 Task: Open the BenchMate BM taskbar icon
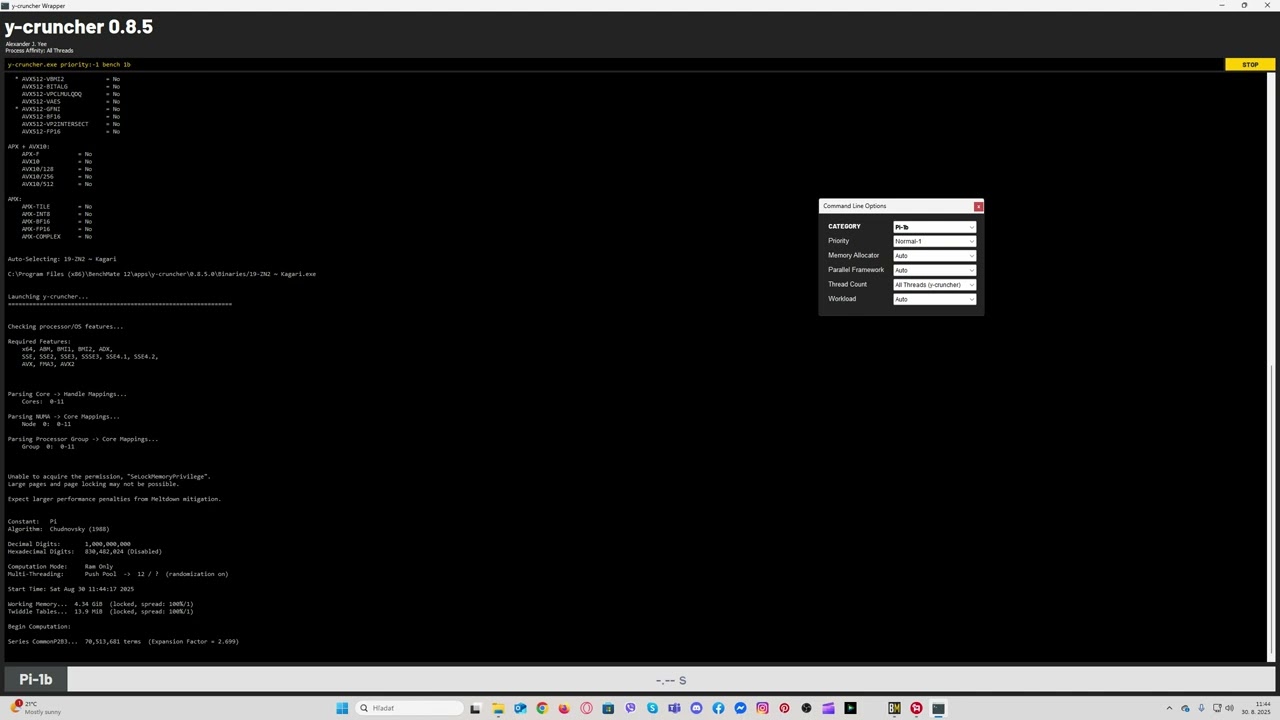(x=894, y=708)
